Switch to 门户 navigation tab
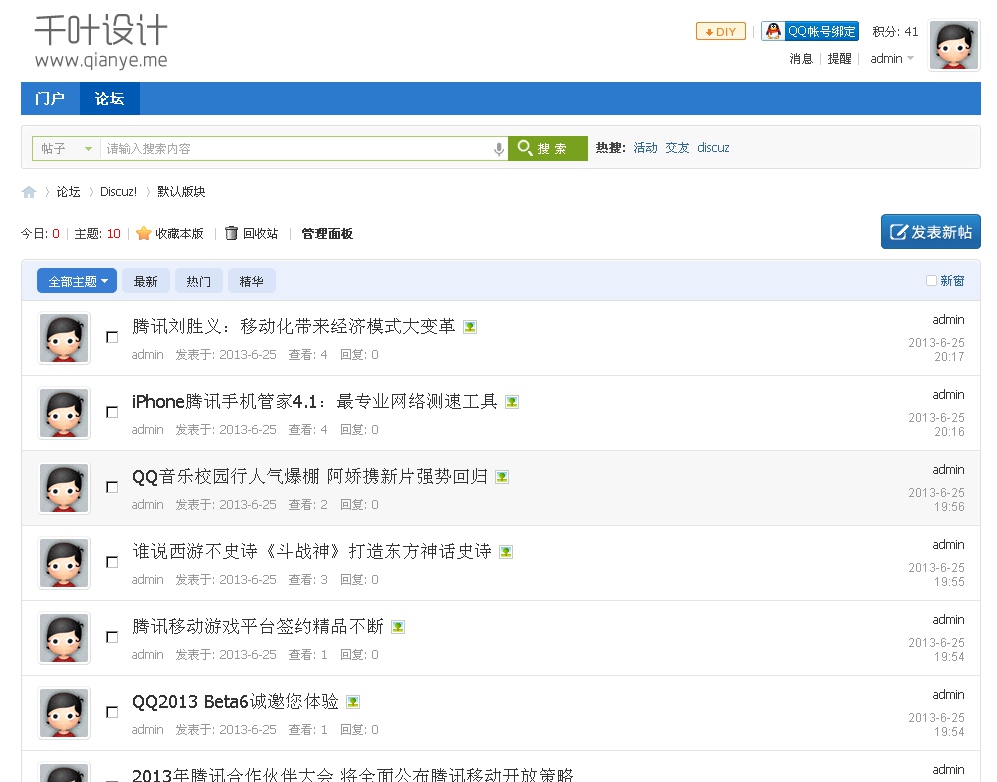 [50, 99]
